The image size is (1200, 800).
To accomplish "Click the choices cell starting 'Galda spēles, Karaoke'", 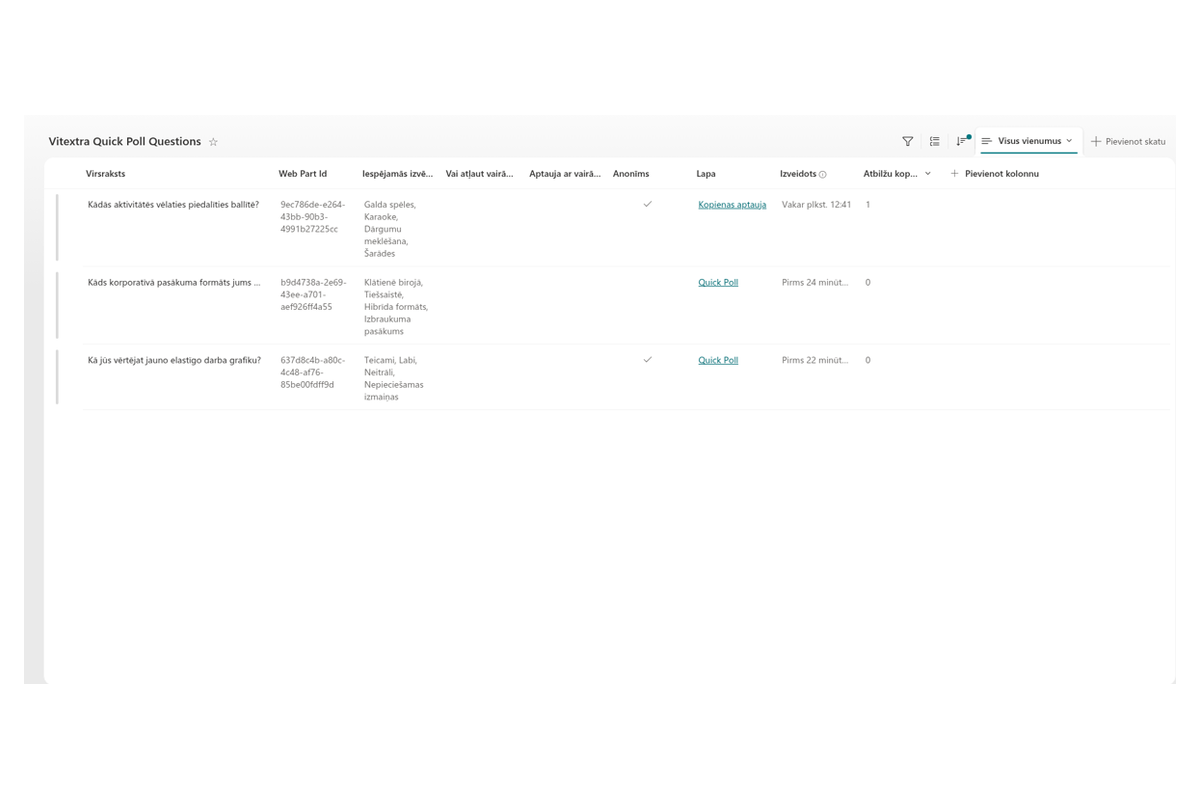I will [390, 229].
